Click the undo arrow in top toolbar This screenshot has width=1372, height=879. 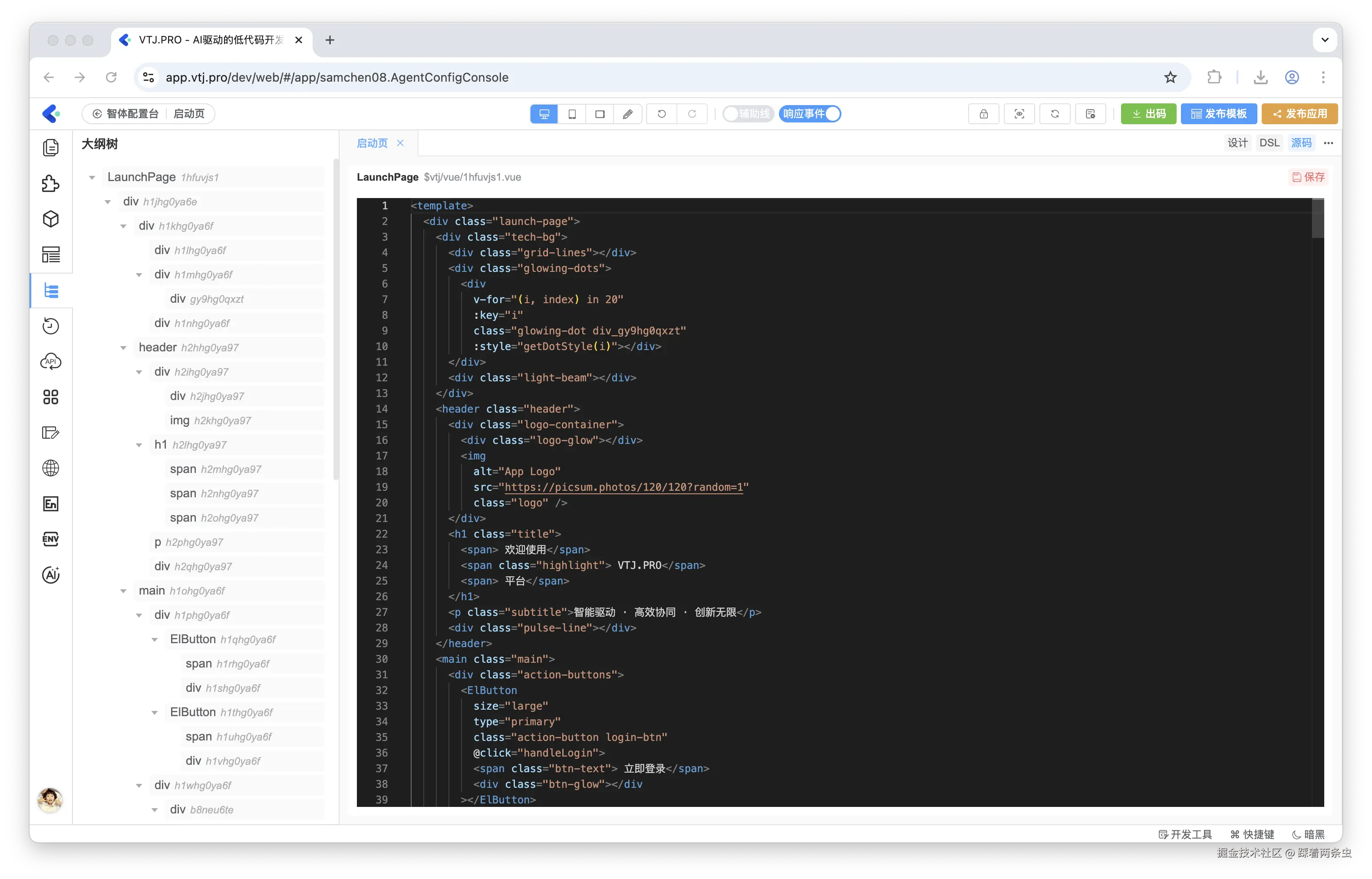(x=661, y=114)
